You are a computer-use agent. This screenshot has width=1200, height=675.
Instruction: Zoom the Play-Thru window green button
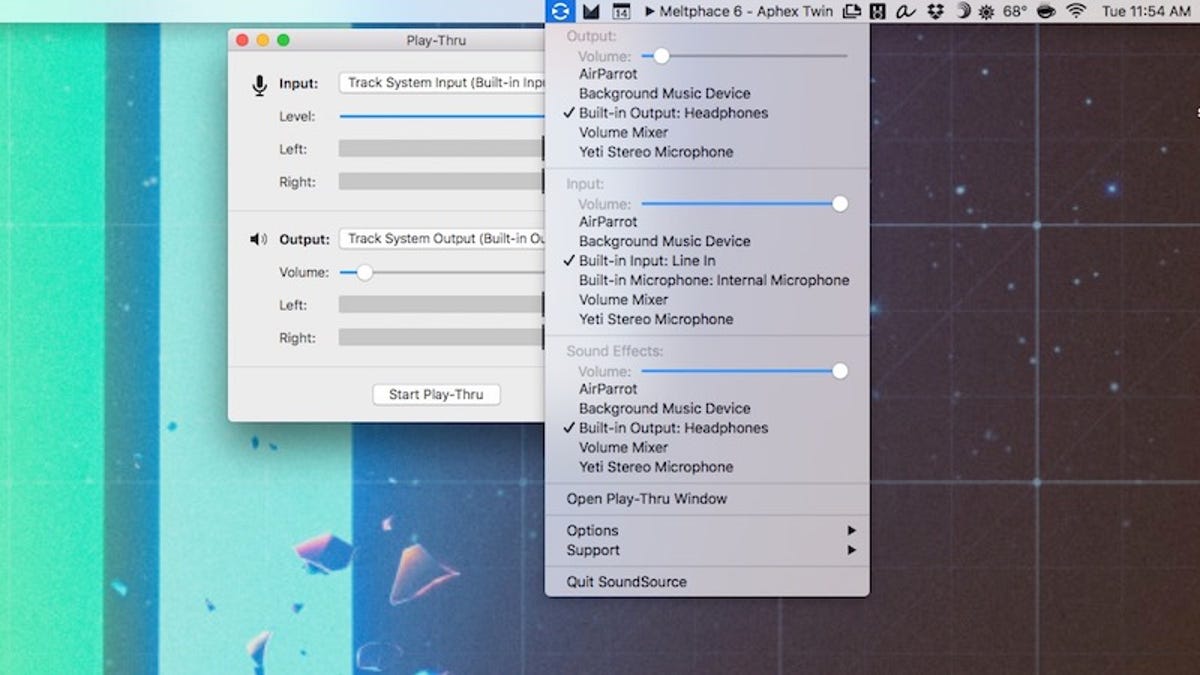[x=283, y=40]
